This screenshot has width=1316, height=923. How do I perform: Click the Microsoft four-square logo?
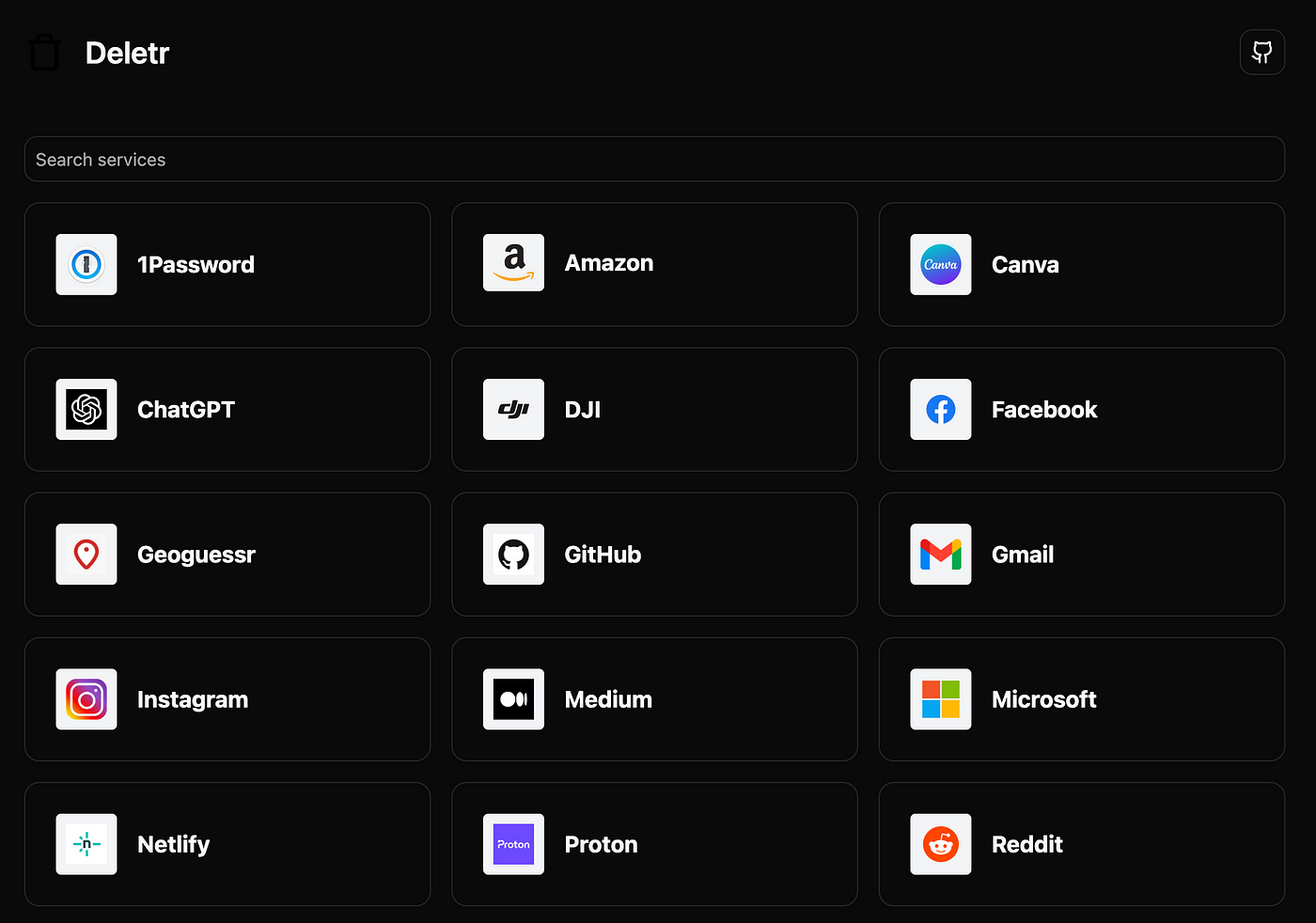pos(941,698)
